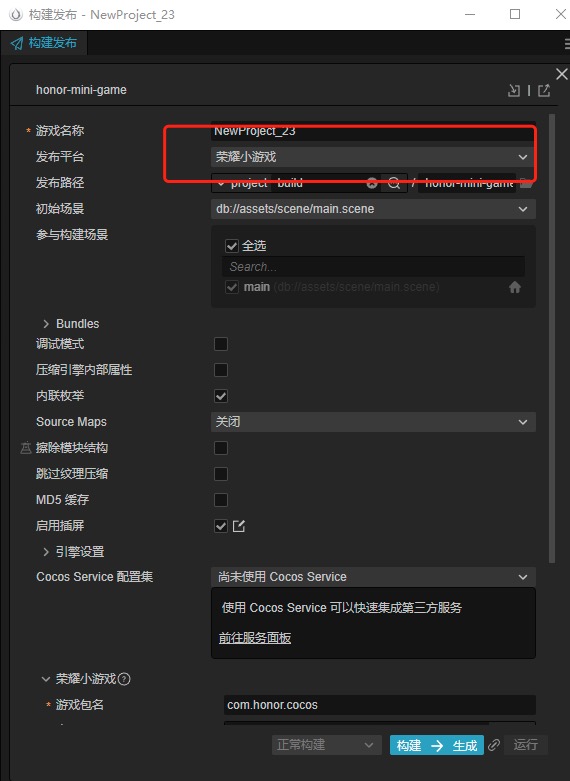This screenshot has width=570, height=781.
Task: Enable the 调试模式 checkbox
Action: (x=221, y=344)
